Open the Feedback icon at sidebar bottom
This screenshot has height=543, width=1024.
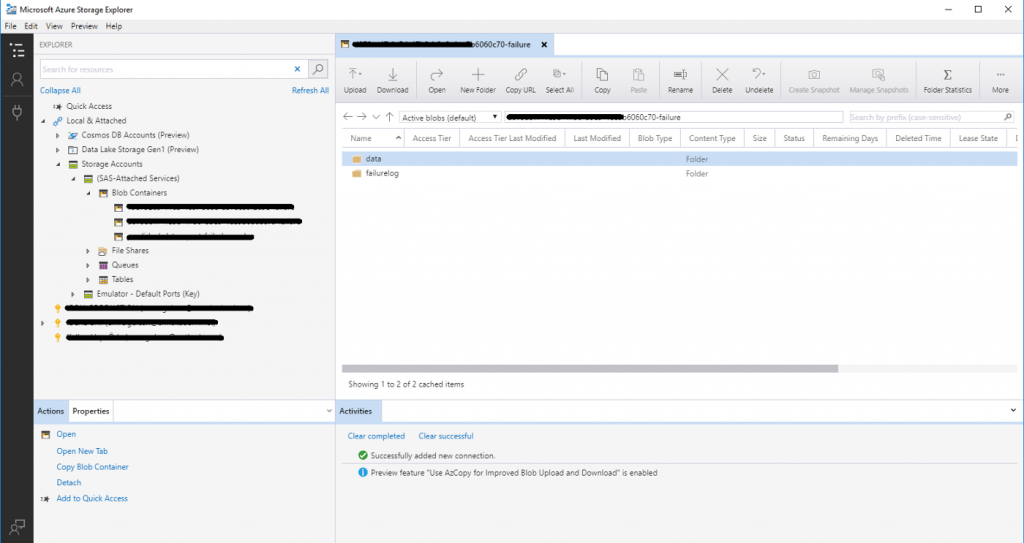click(x=17, y=526)
